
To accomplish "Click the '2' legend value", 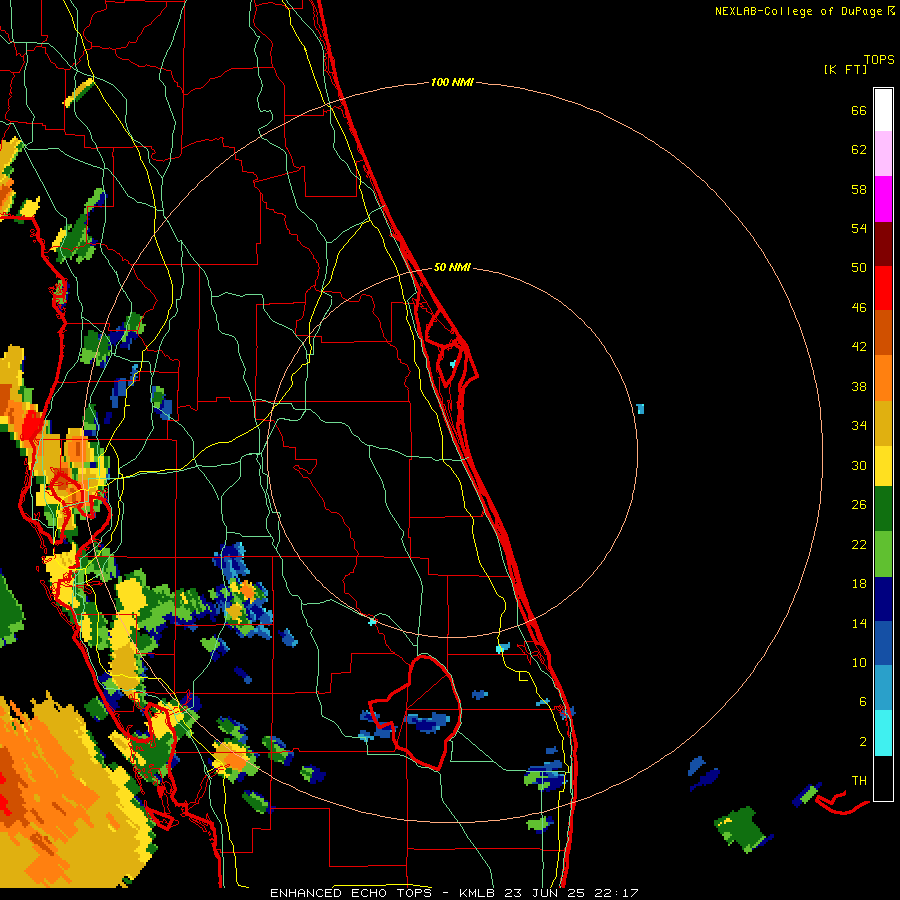I will (x=863, y=742).
